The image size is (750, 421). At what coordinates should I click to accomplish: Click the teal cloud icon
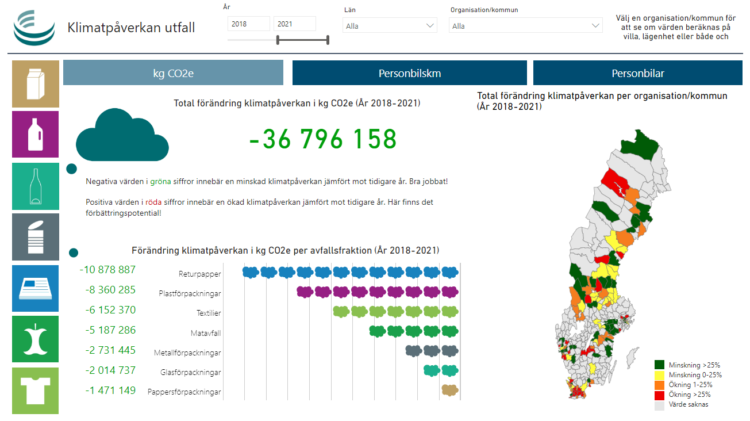[x=118, y=135]
